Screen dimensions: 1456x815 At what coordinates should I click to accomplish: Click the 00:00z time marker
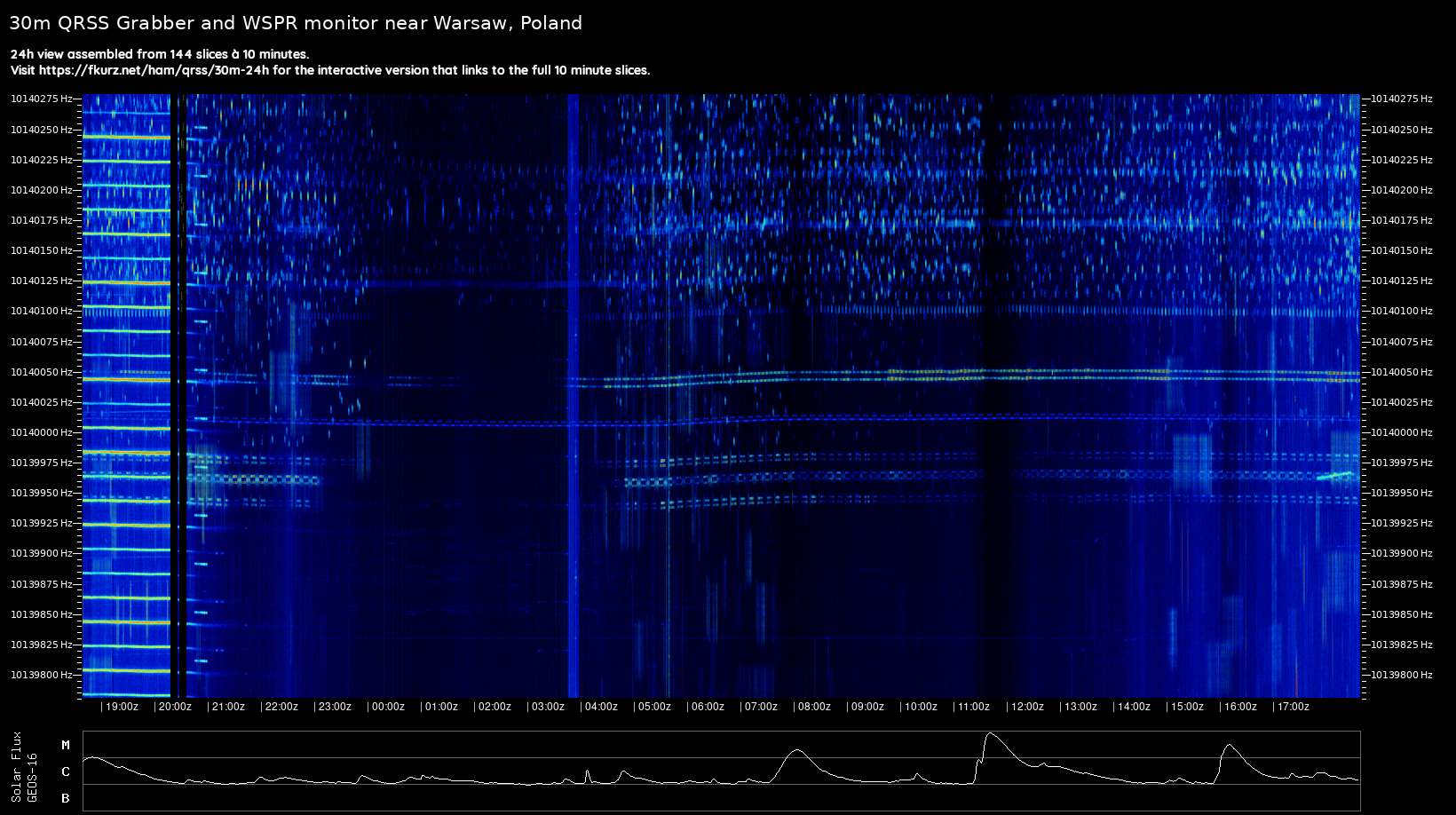(x=386, y=707)
